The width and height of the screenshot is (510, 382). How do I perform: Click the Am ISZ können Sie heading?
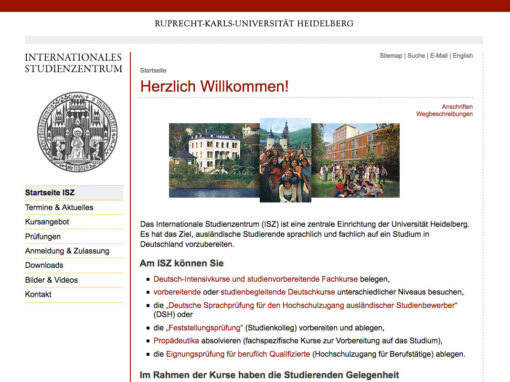pos(182,263)
